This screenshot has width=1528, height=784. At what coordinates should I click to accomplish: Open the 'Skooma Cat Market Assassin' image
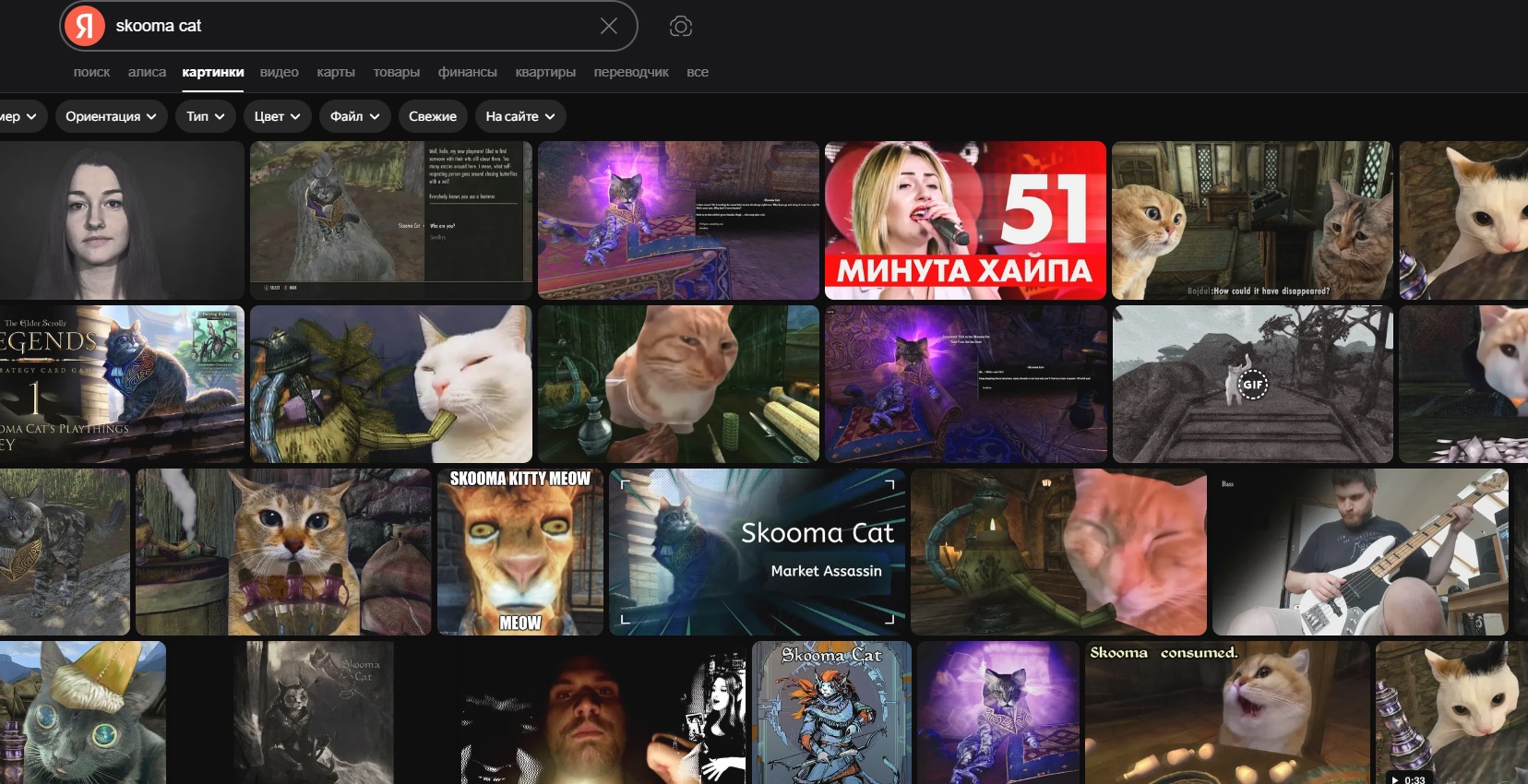point(757,552)
